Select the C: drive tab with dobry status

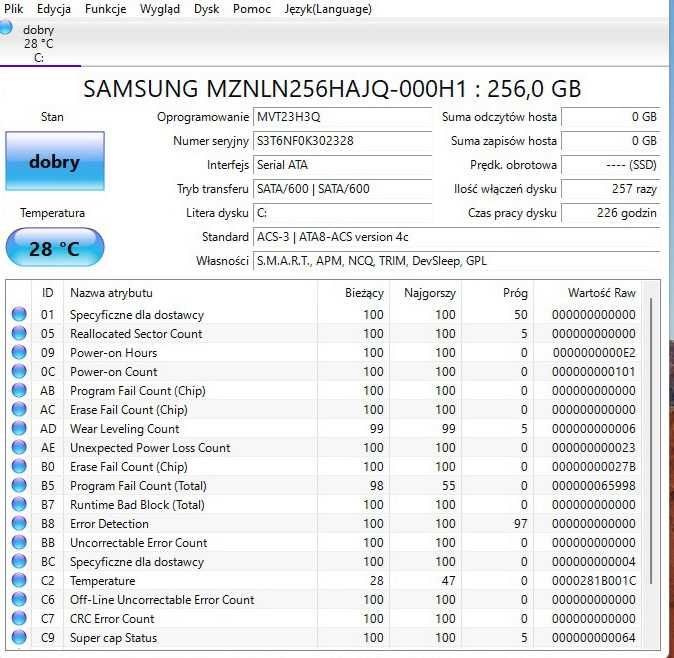(39, 43)
